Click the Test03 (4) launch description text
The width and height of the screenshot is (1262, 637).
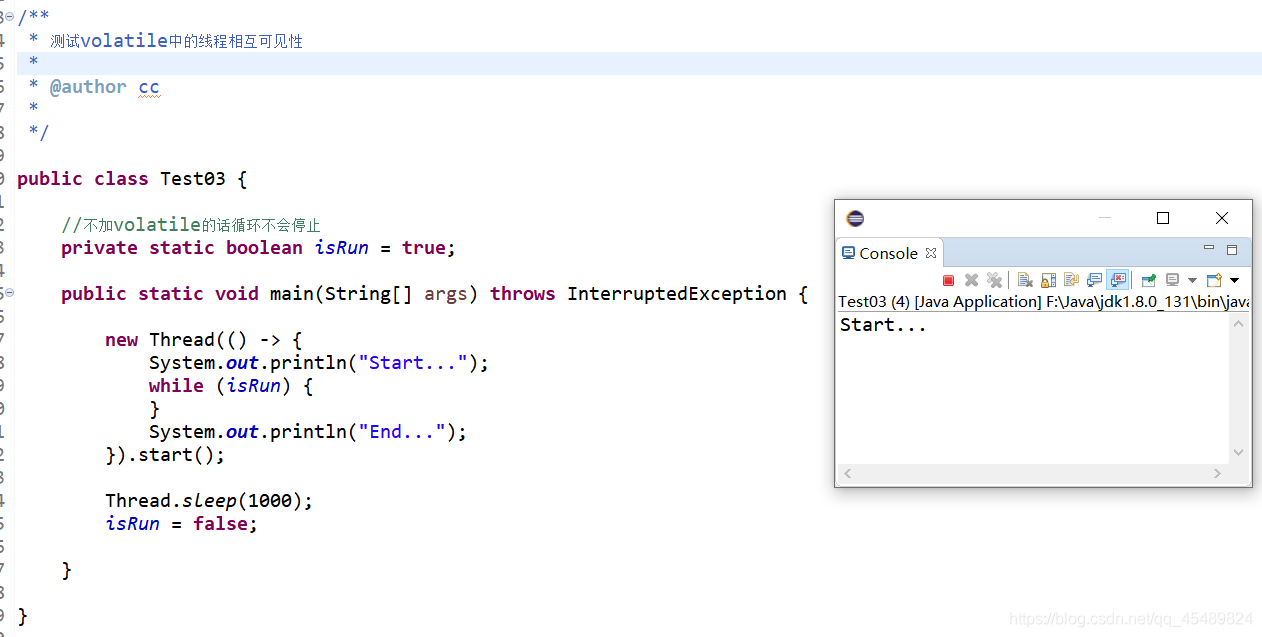(x=1043, y=301)
